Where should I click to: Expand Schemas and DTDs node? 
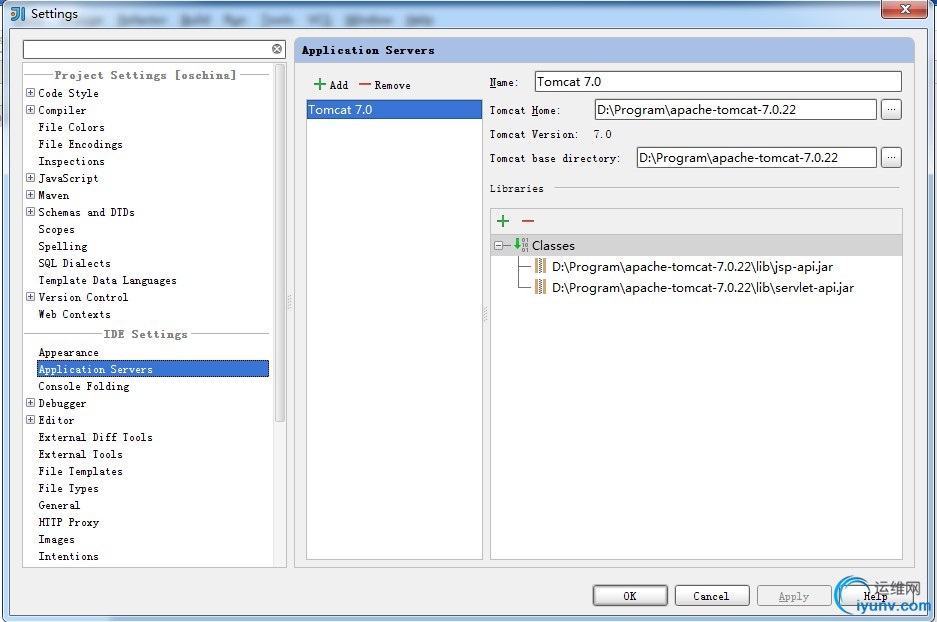coord(30,212)
